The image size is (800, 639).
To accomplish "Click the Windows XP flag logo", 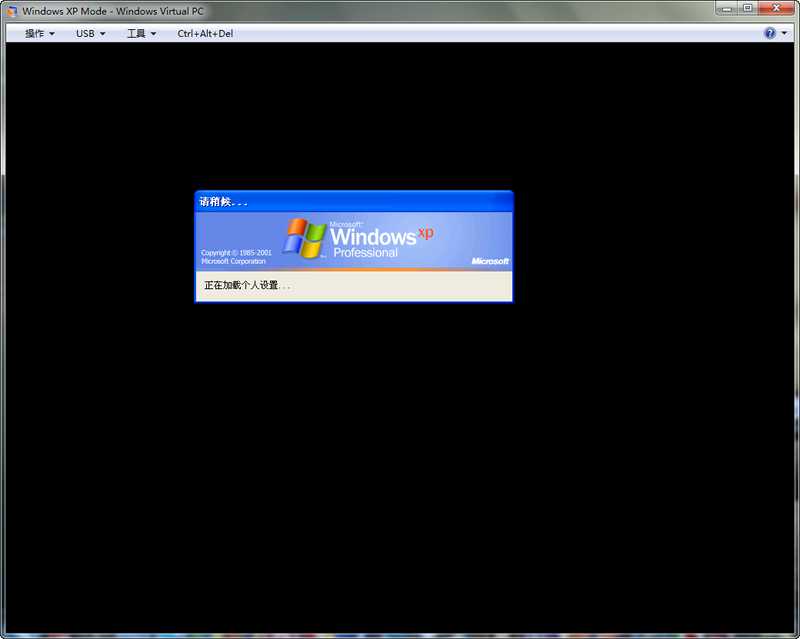I will [x=305, y=238].
